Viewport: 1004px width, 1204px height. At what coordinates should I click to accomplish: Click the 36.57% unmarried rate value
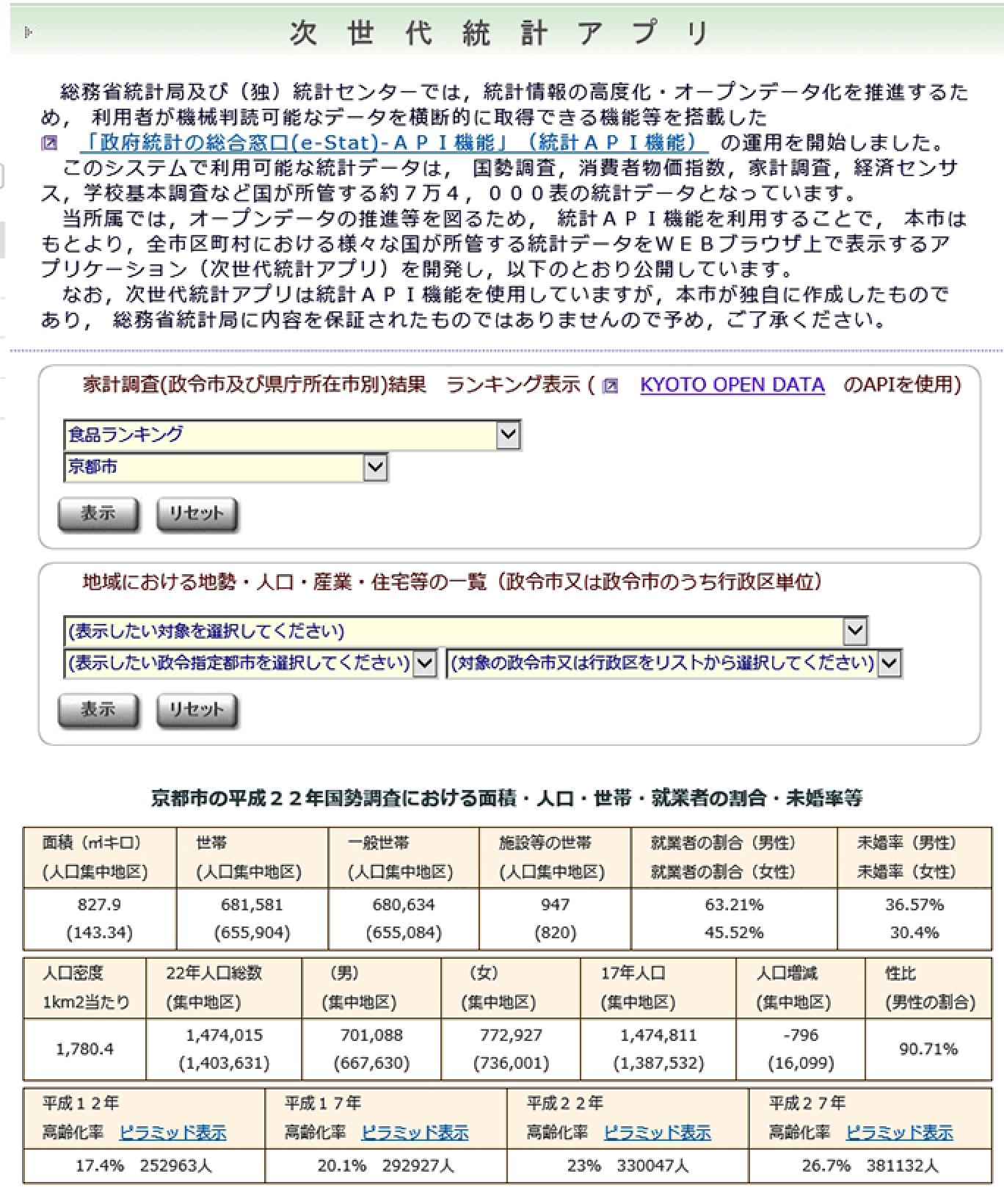tap(914, 904)
